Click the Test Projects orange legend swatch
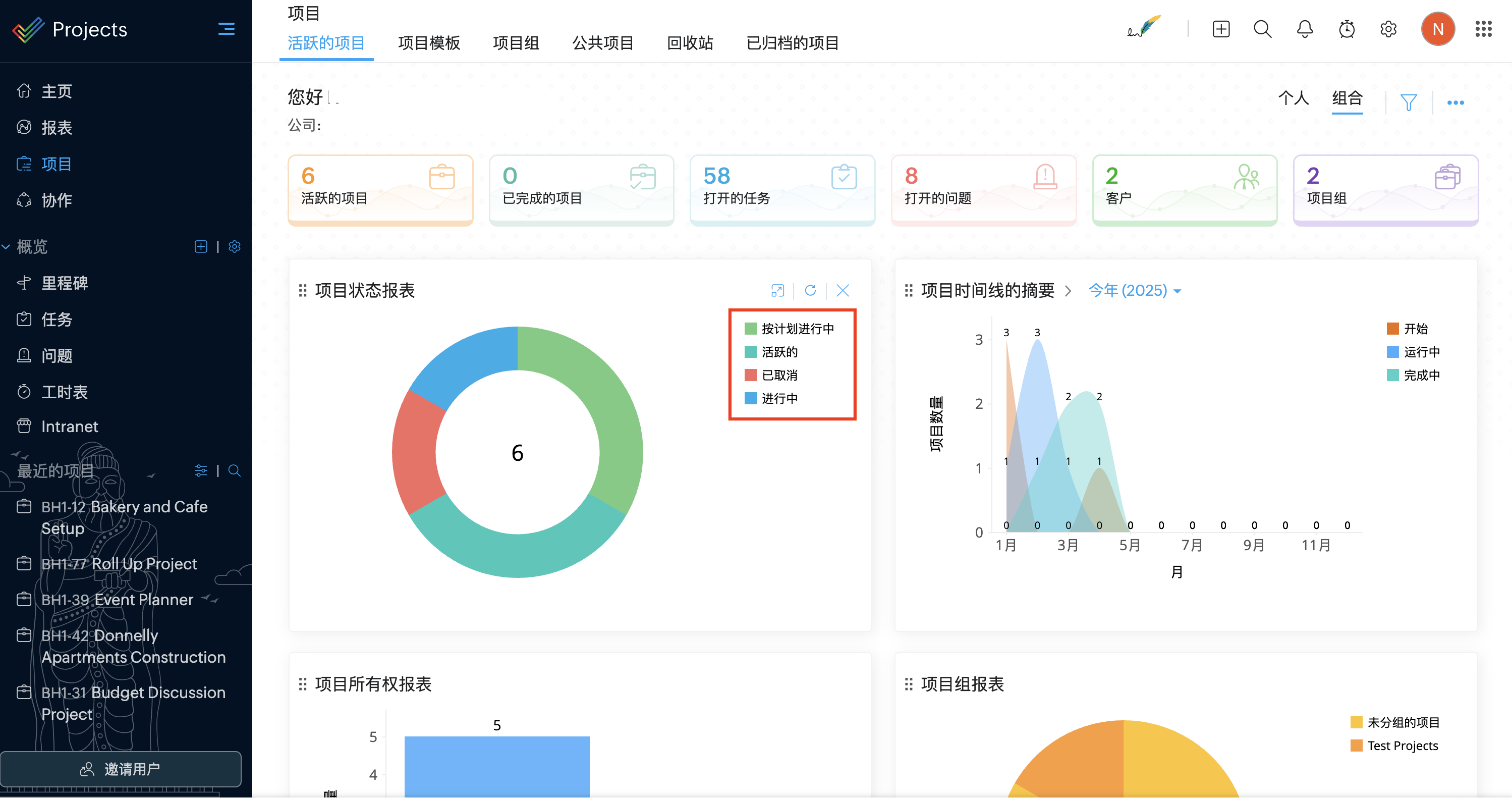The height and width of the screenshot is (798, 1512). 1356,746
